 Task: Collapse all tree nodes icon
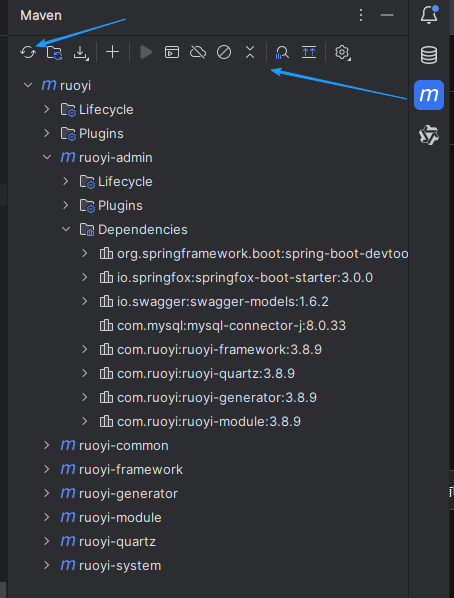pos(250,52)
